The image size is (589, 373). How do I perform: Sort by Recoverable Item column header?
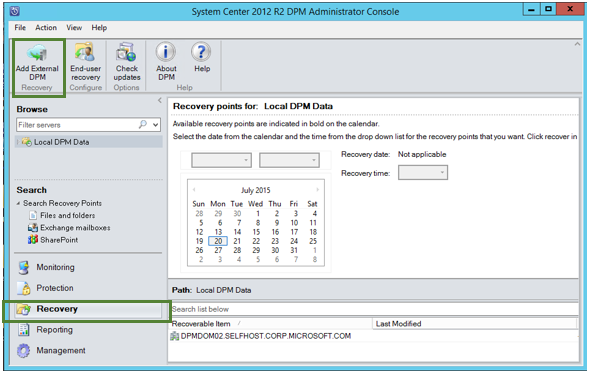coord(270,323)
